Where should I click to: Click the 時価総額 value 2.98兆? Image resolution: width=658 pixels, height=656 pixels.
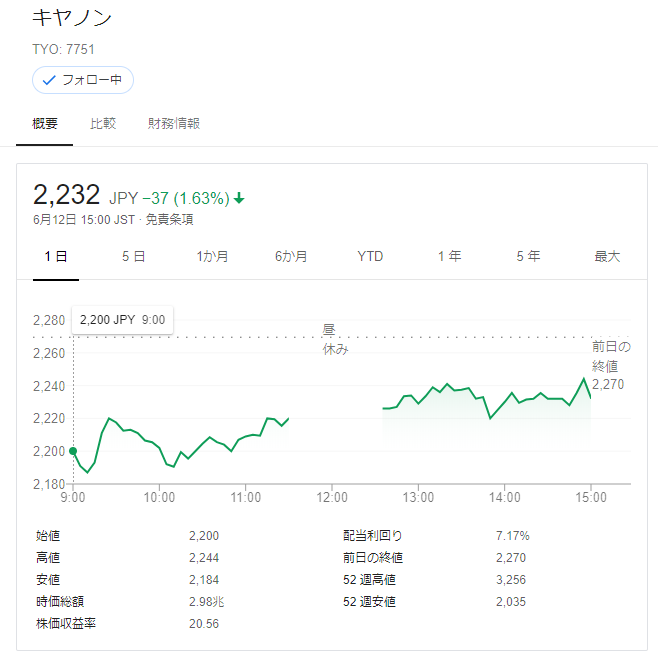click(206, 601)
